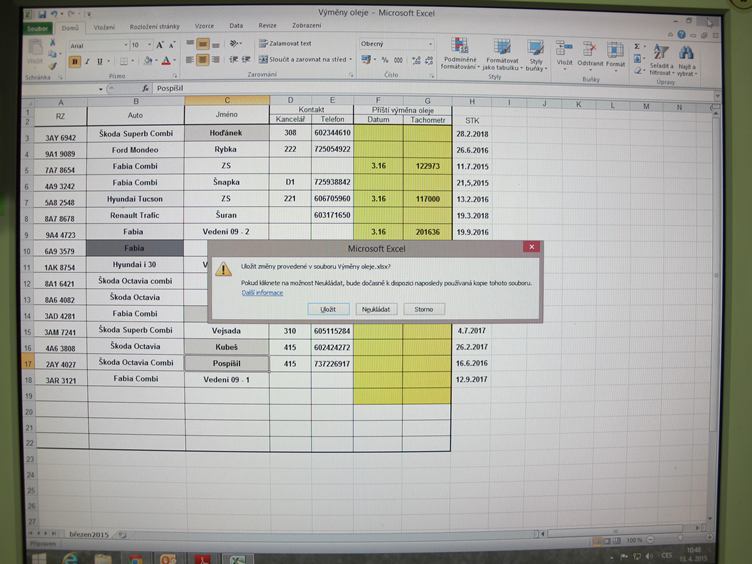The image size is (752, 564).
Task: Click the decrease indent icon
Action: pyautogui.click(x=234, y=59)
